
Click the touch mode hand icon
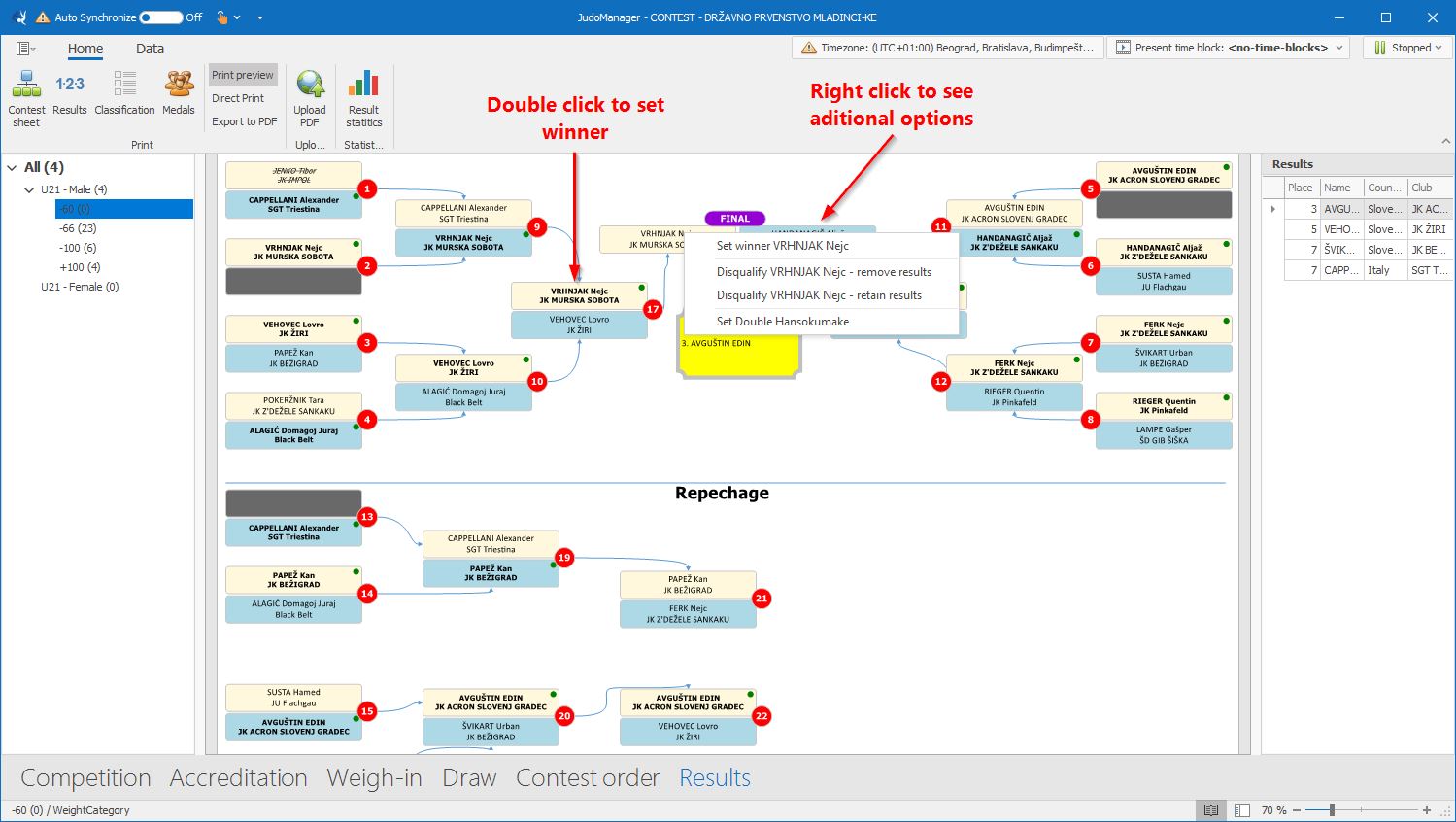coord(222,17)
